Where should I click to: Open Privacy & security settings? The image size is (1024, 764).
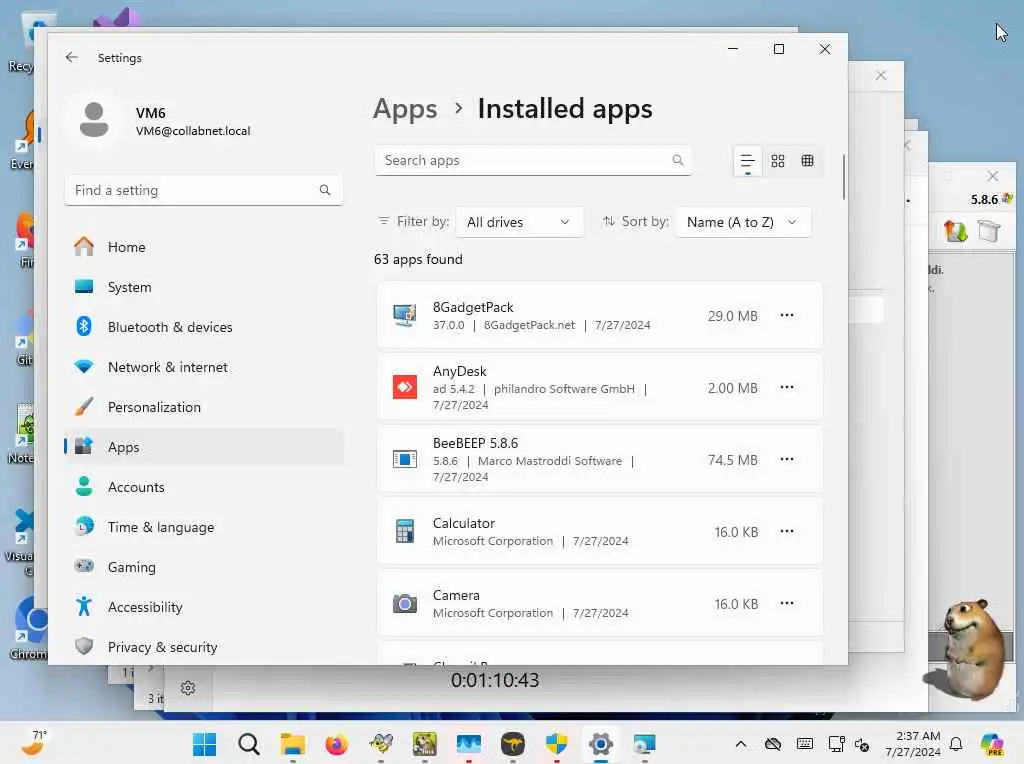point(204,646)
